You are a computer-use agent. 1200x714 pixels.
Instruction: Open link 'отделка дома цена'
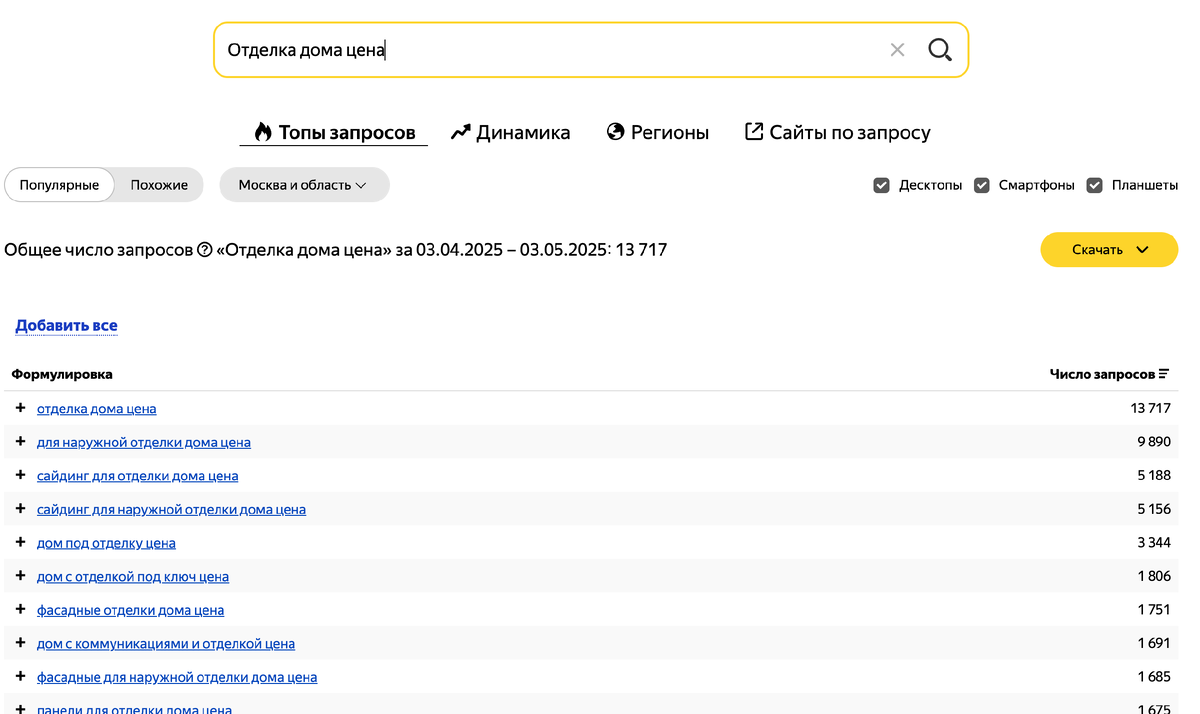coord(96,409)
